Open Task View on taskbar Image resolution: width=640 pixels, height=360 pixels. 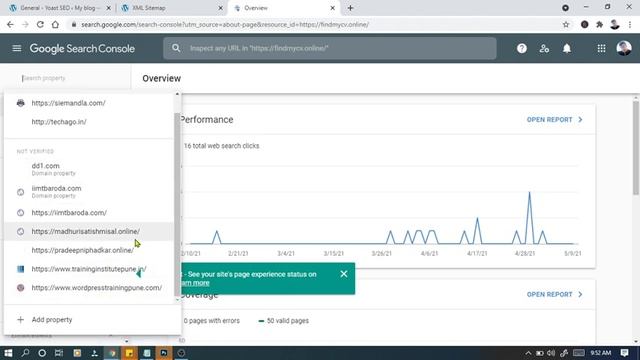point(59,353)
